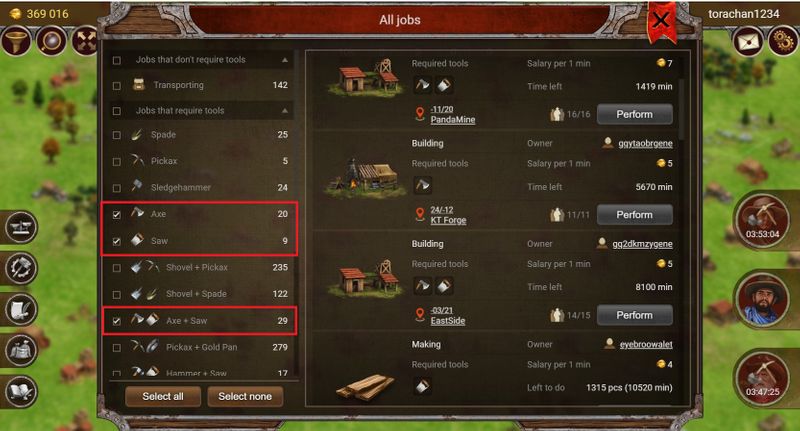Enable the Transporting checkbox
The image size is (800, 431).
click(x=117, y=86)
